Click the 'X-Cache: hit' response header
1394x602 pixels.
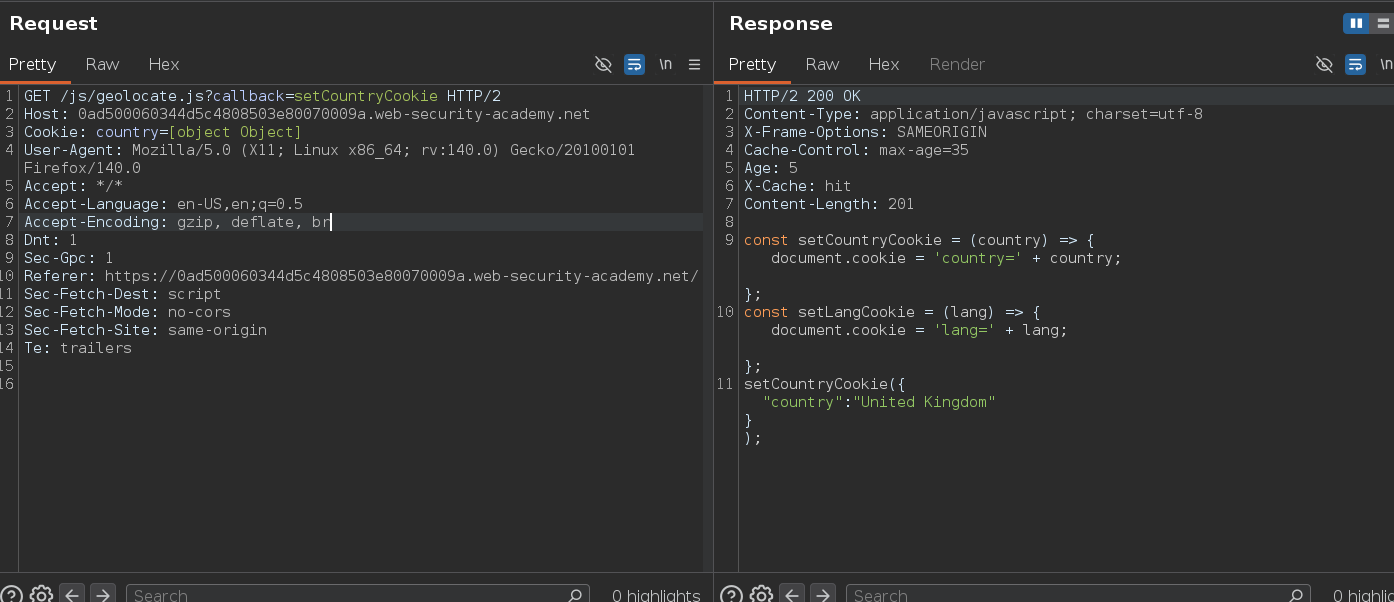[798, 186]
